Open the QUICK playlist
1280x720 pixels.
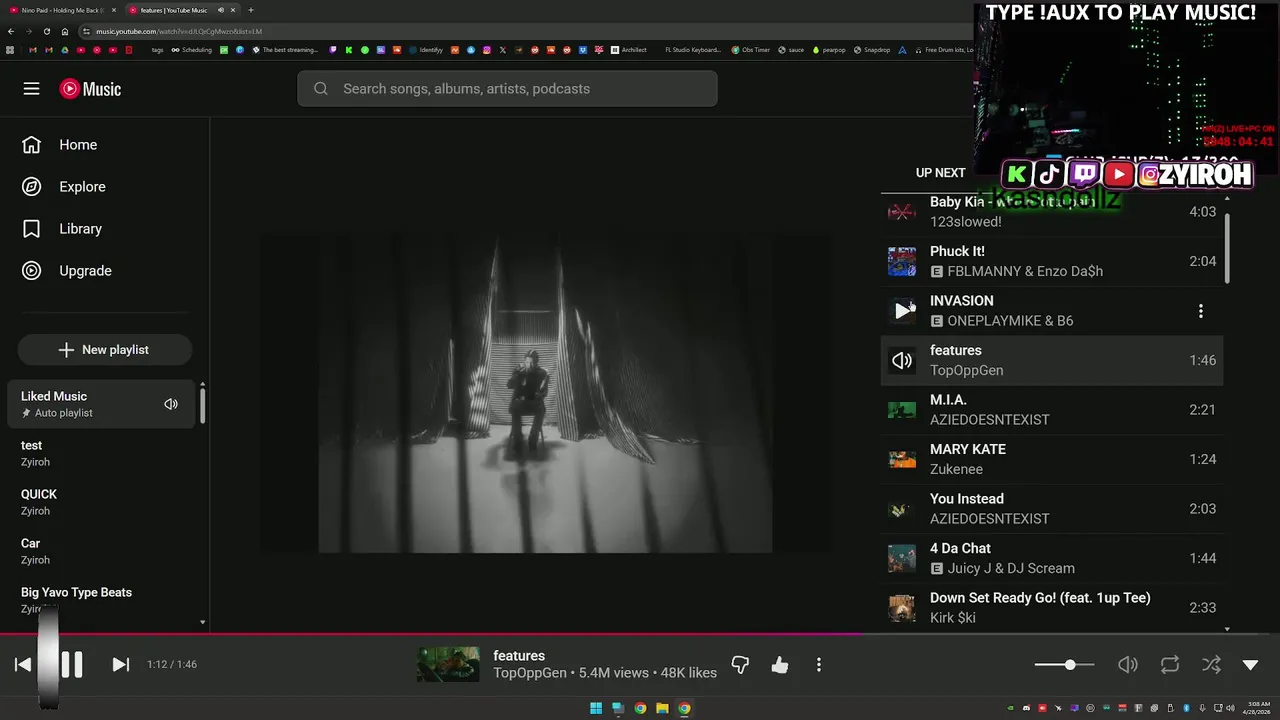pyautogui.click(x=100, y=502)
